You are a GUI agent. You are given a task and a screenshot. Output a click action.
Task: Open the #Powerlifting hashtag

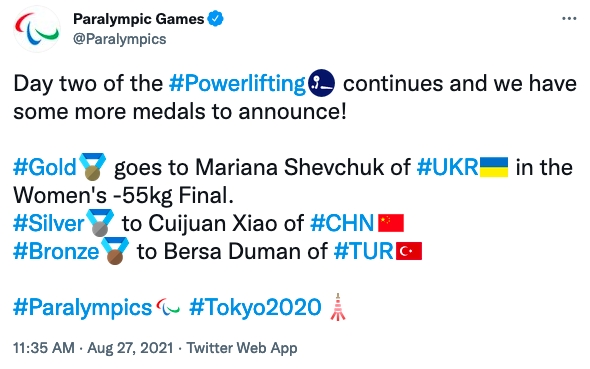237,84
